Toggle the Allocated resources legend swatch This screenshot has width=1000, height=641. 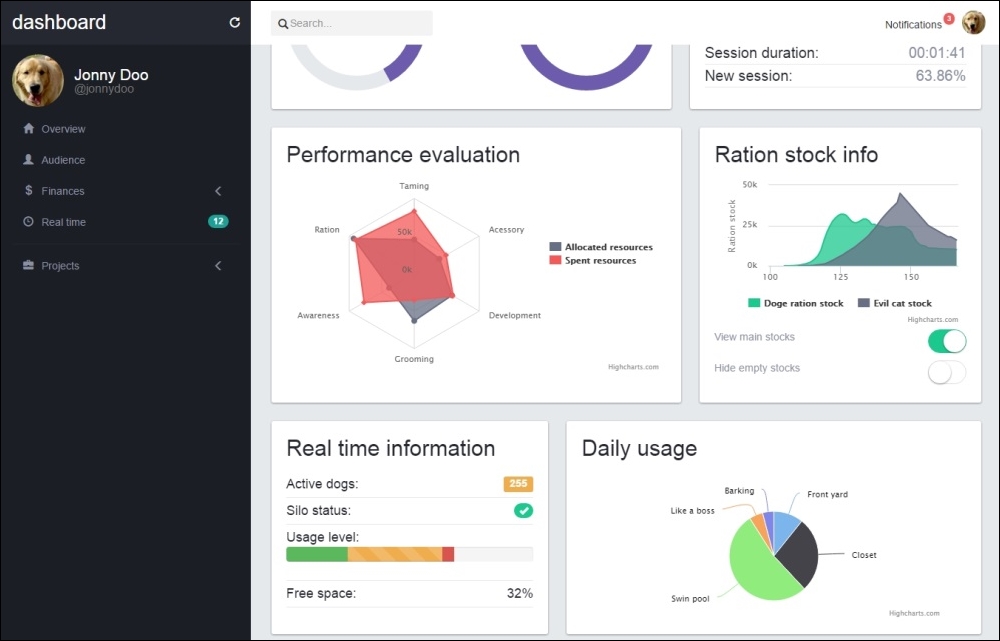(x=555, y=247)
